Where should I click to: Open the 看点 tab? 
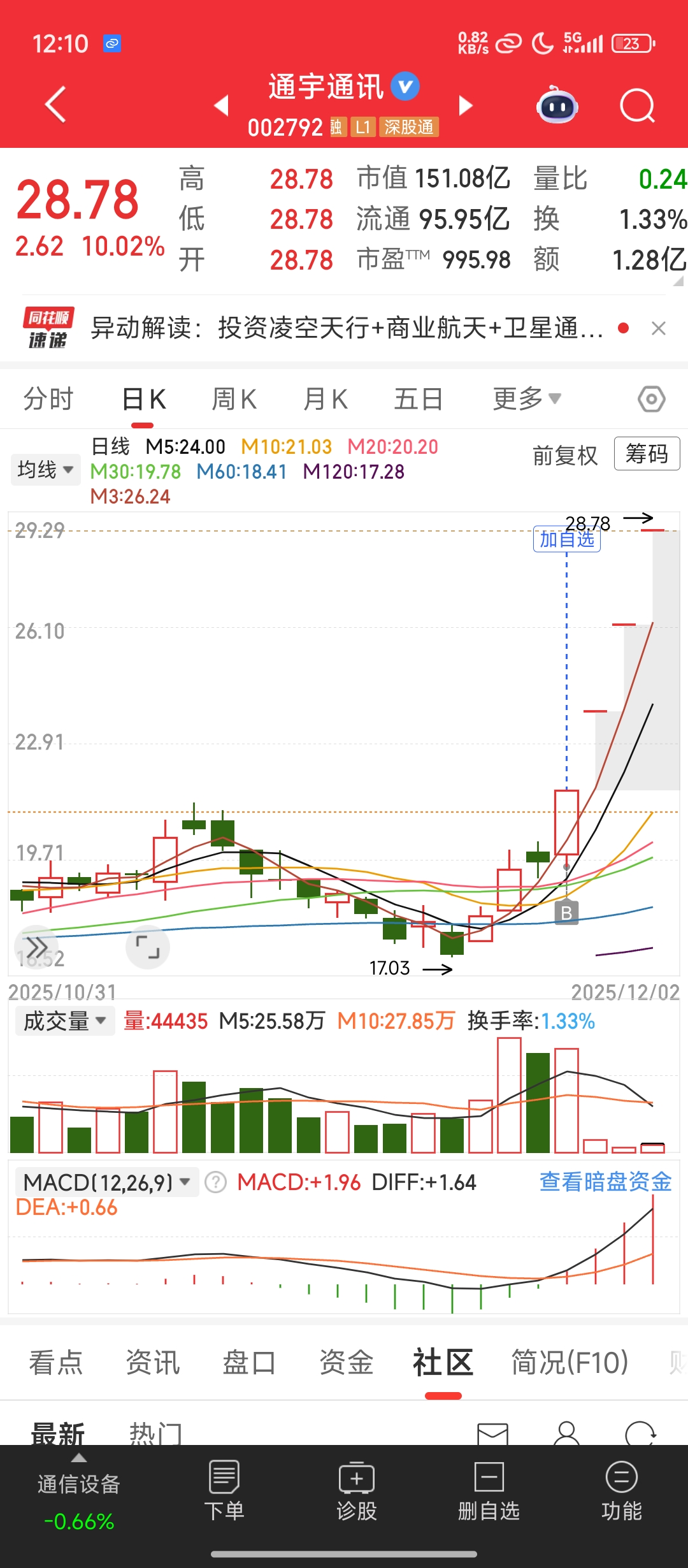[56, 1363]
